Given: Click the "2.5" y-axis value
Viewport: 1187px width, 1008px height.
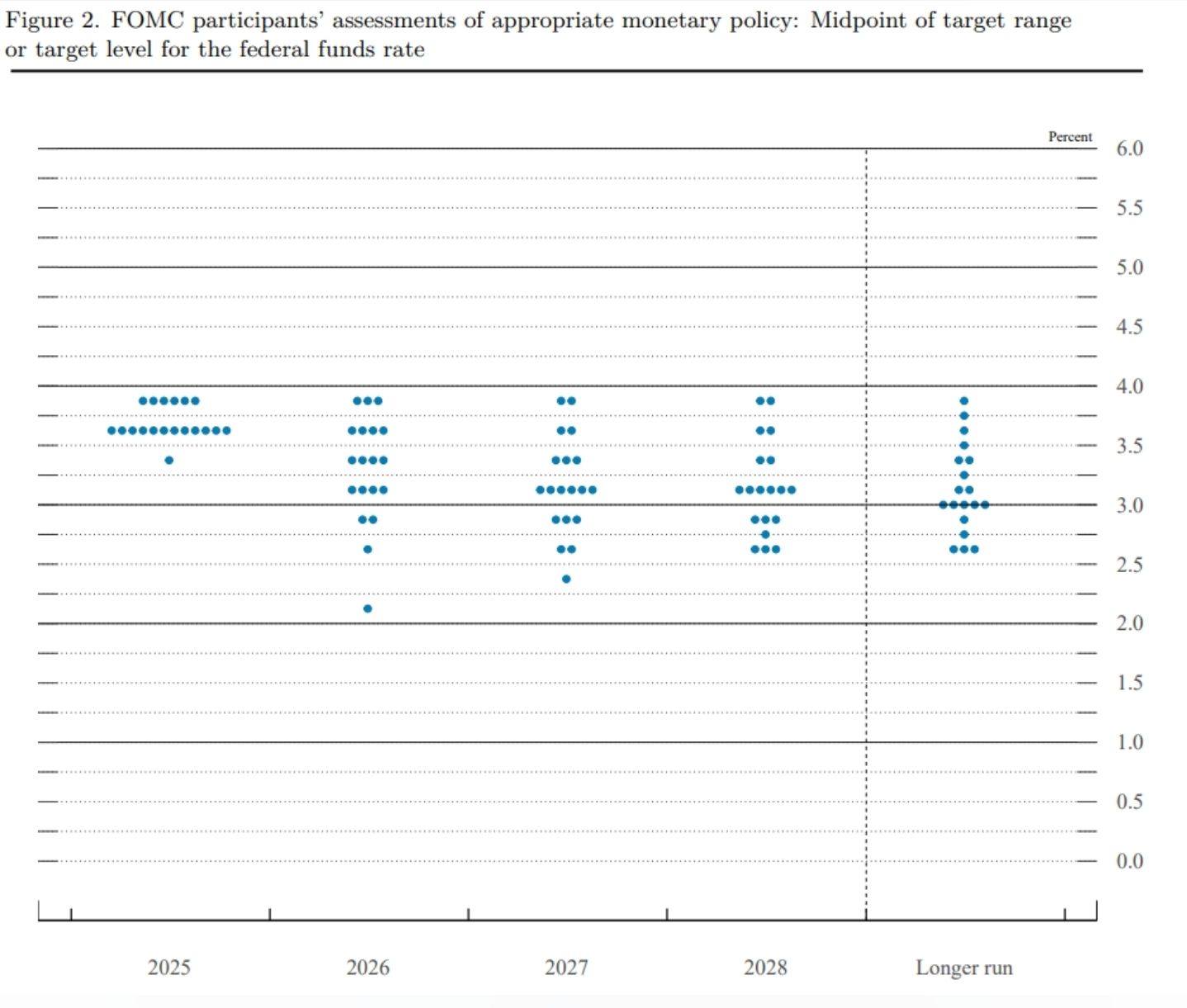Looking at the screenshot, I should (1130, 565).
